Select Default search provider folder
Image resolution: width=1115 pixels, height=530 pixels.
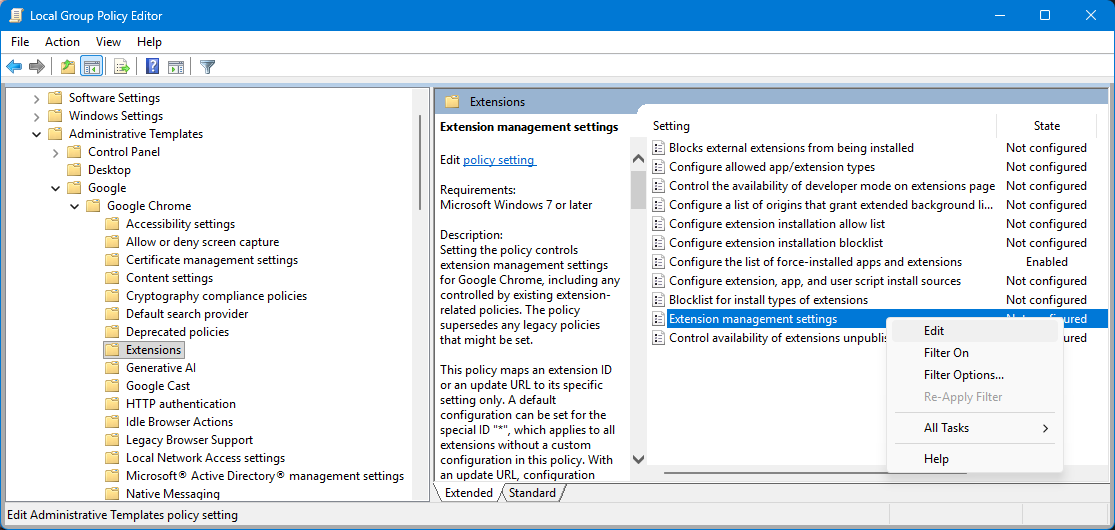(x=187, y=314)
